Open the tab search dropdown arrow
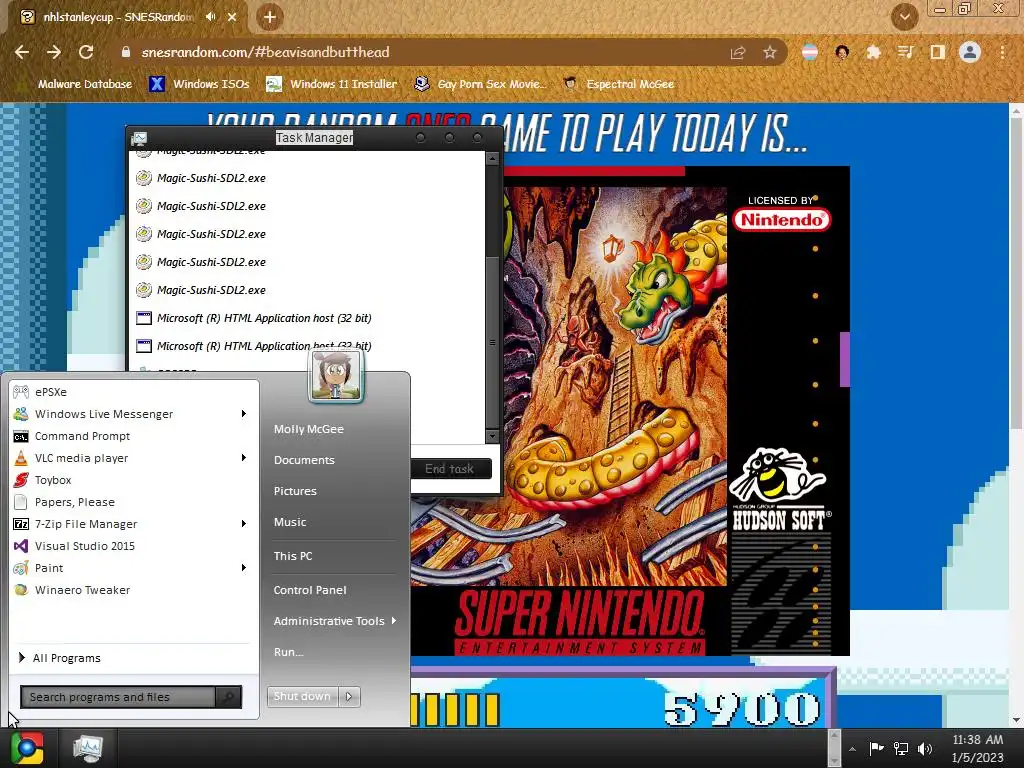This screenshot has width=1024, height=768. (904, 17)
